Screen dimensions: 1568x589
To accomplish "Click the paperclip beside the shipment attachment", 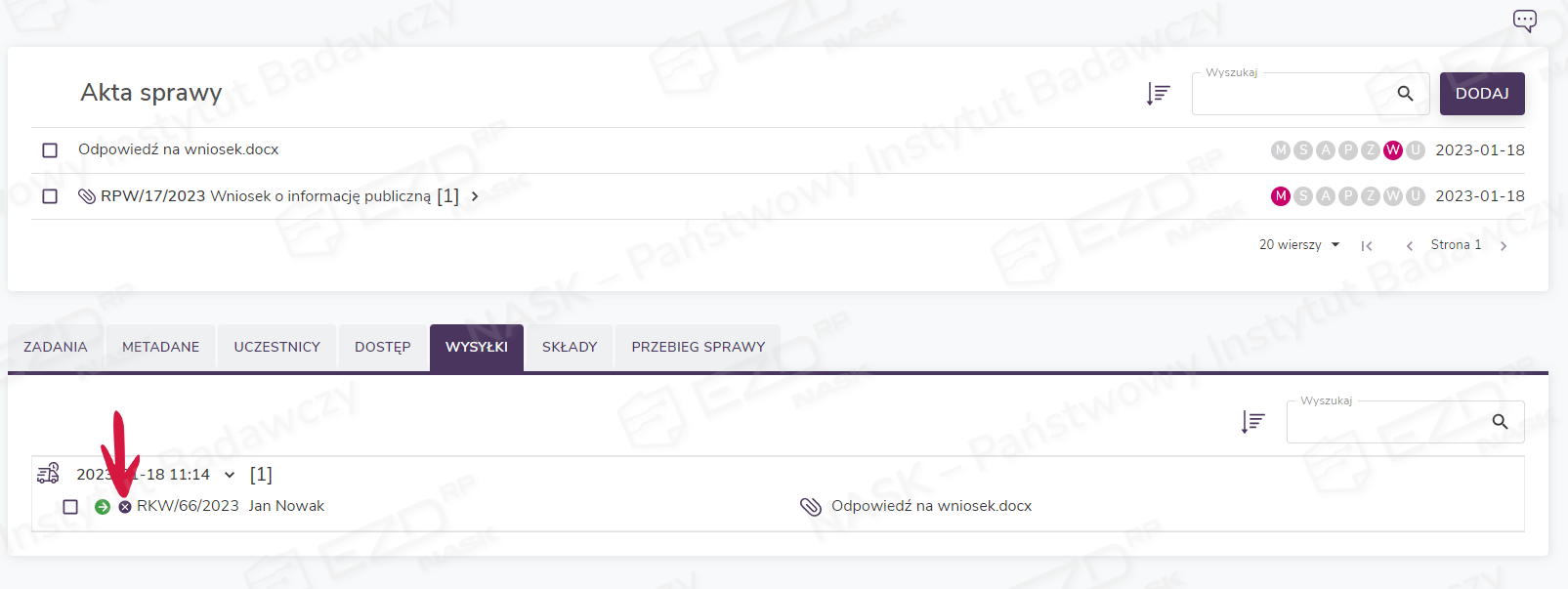I will (x=811, y=506).
